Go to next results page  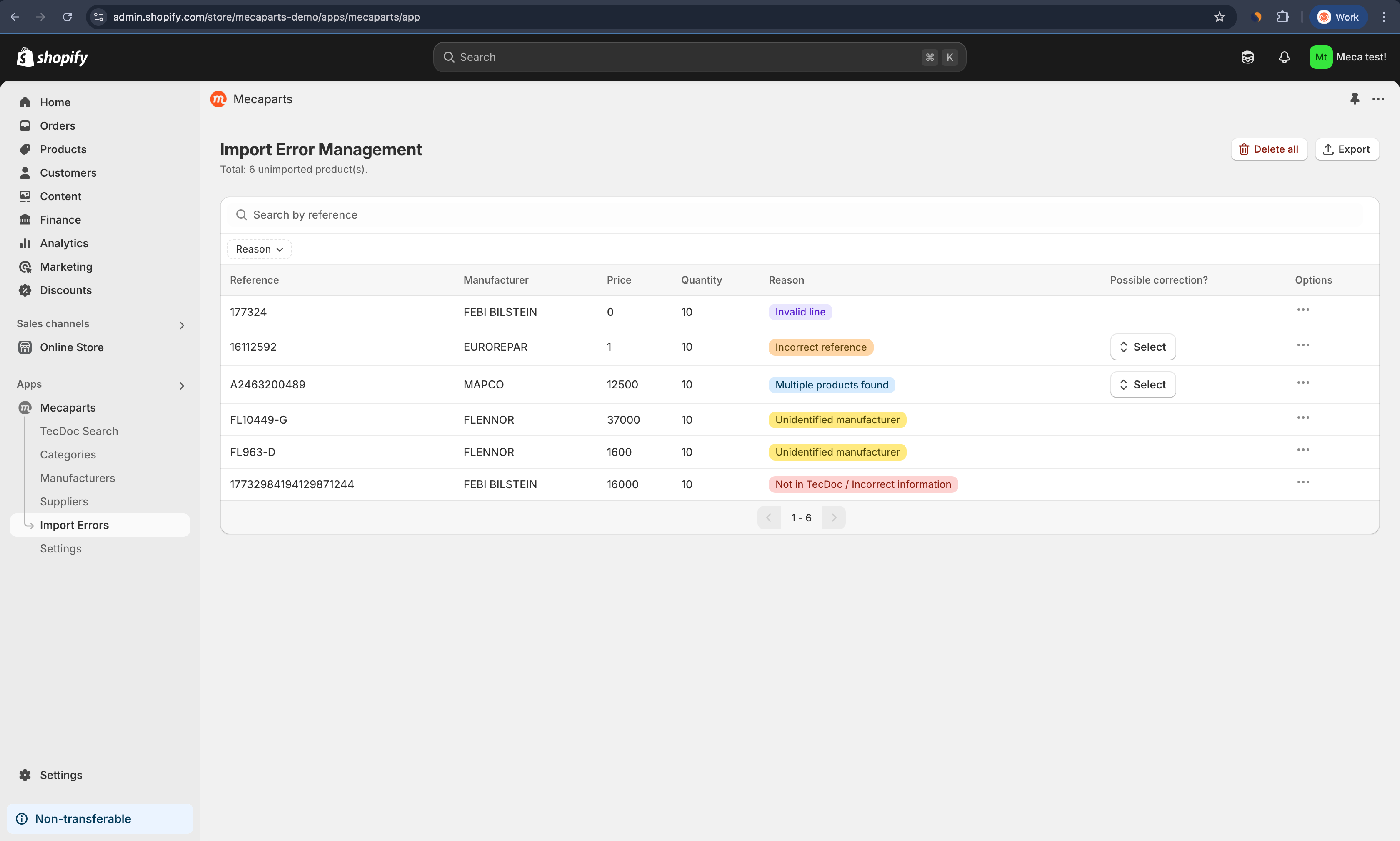(833, 517)
